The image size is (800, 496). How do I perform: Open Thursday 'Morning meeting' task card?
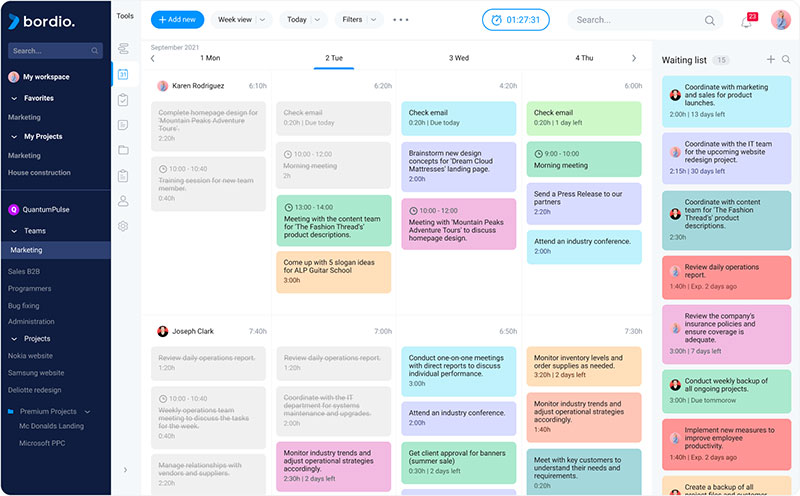click(584, 159)
